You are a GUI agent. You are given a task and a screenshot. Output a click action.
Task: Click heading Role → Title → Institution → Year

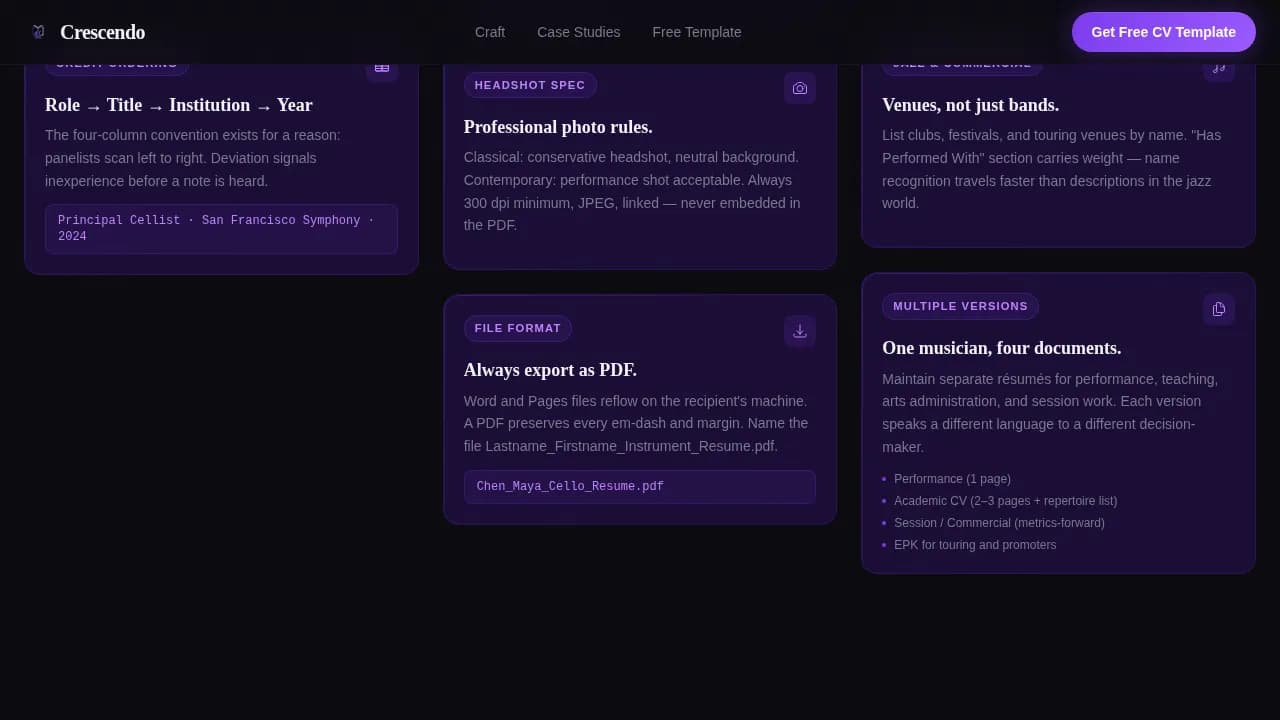coord(179,105)
